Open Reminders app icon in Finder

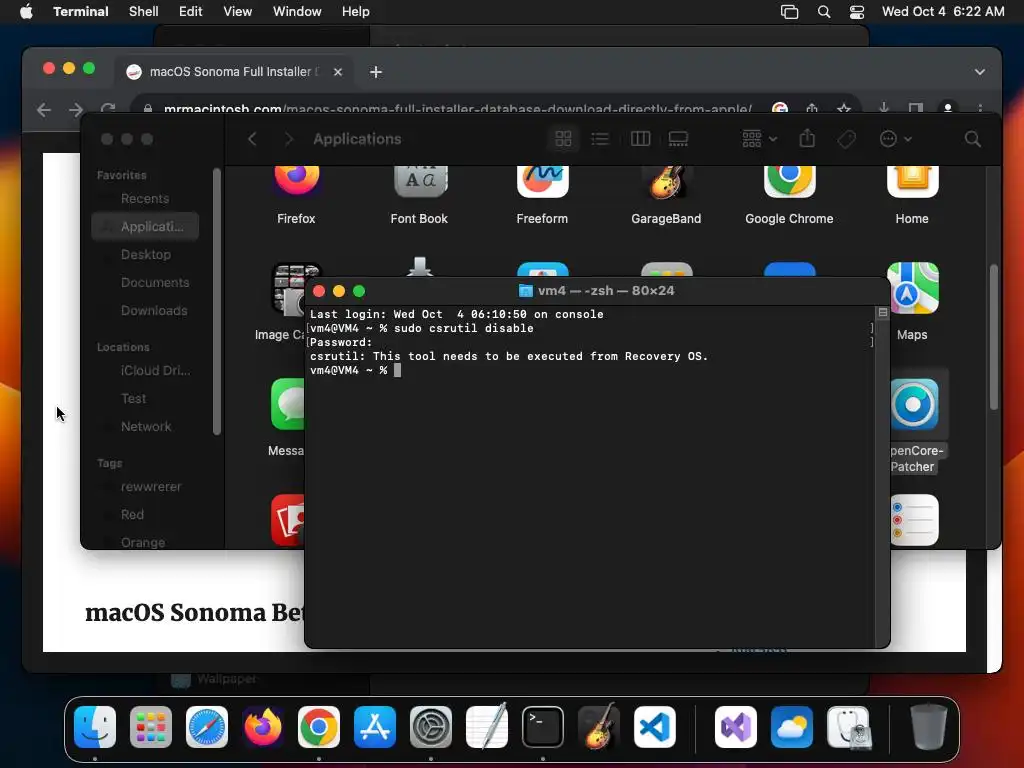point(914,520)
